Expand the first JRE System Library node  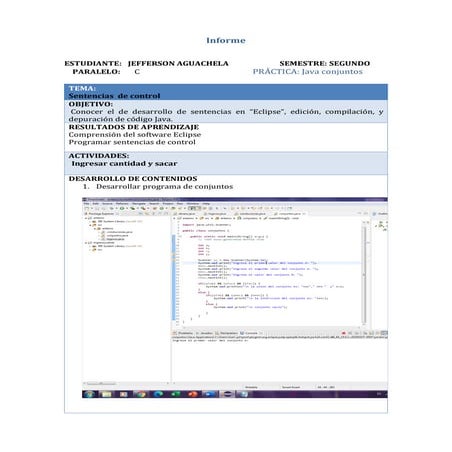90,221
